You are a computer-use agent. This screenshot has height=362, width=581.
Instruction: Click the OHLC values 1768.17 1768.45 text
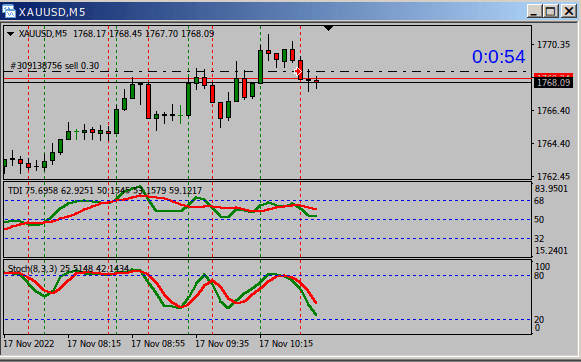[x=107, y=34]
